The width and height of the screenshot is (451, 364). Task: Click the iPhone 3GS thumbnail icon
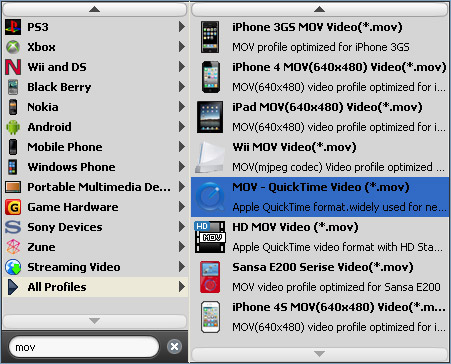click(x=210, y=37)
